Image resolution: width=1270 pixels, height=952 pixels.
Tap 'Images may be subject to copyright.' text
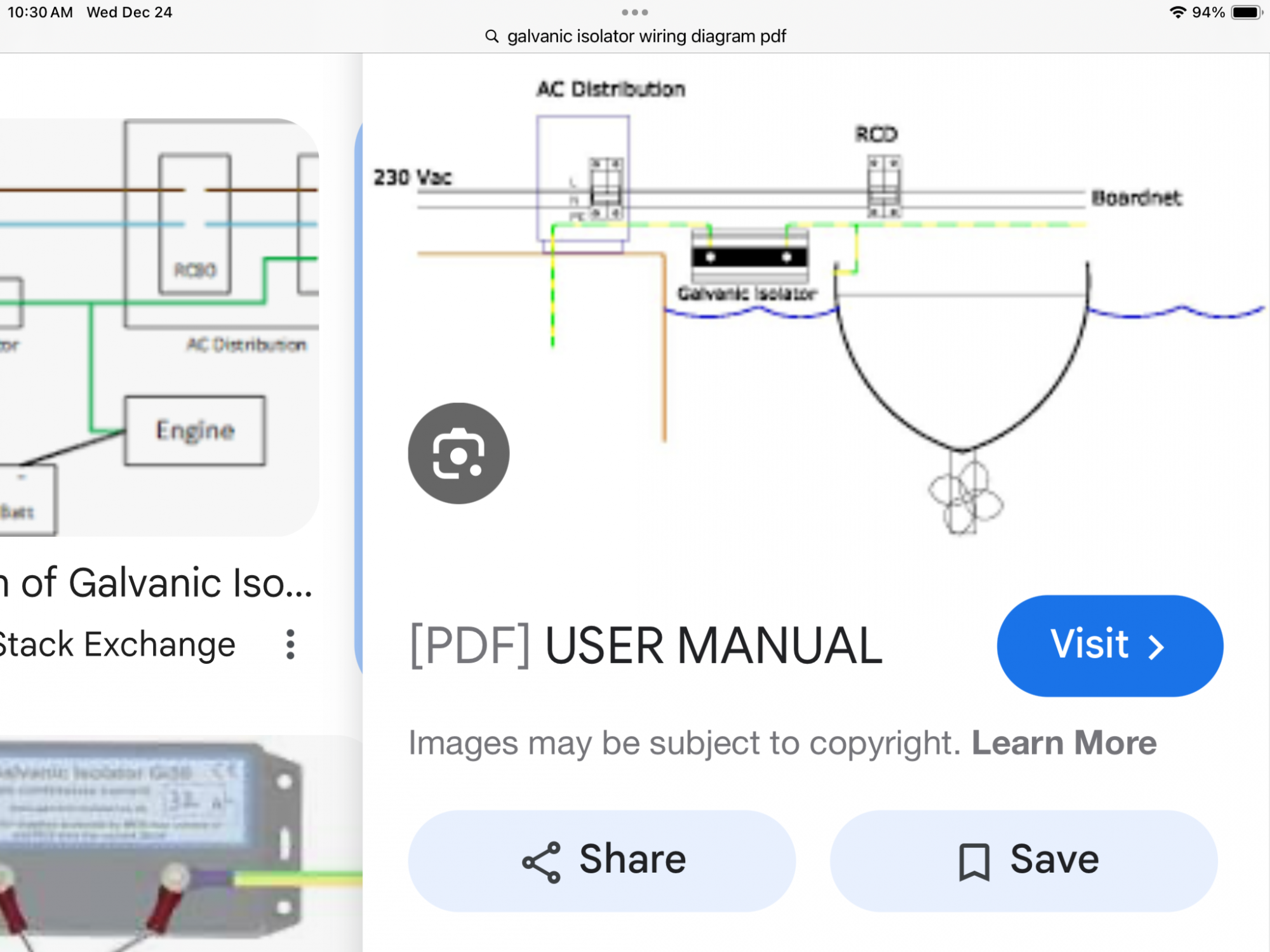tap(685, 743)
